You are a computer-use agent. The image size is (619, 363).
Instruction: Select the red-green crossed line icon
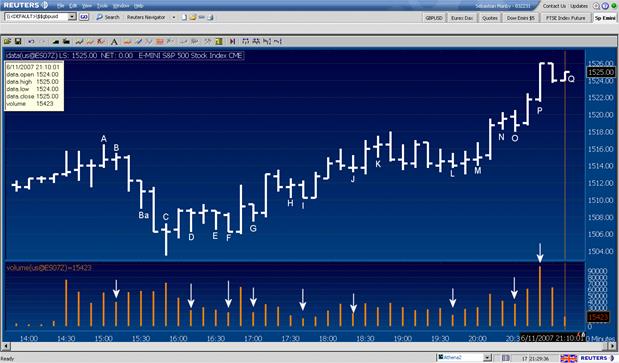[101, 41]
